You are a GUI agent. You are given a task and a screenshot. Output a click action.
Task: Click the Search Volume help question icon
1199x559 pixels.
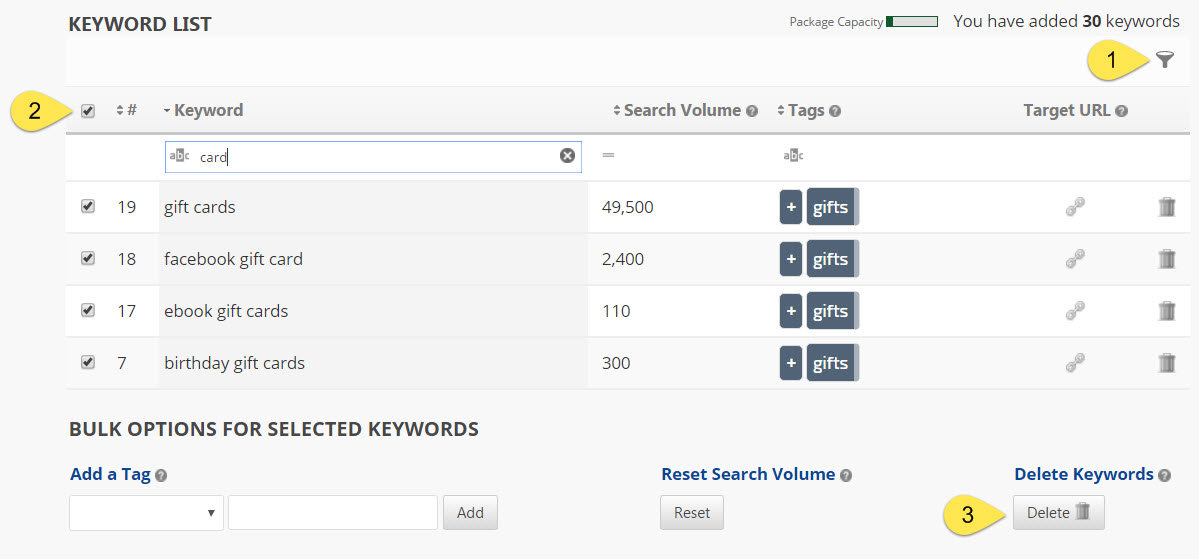click(x=752, y=111)
